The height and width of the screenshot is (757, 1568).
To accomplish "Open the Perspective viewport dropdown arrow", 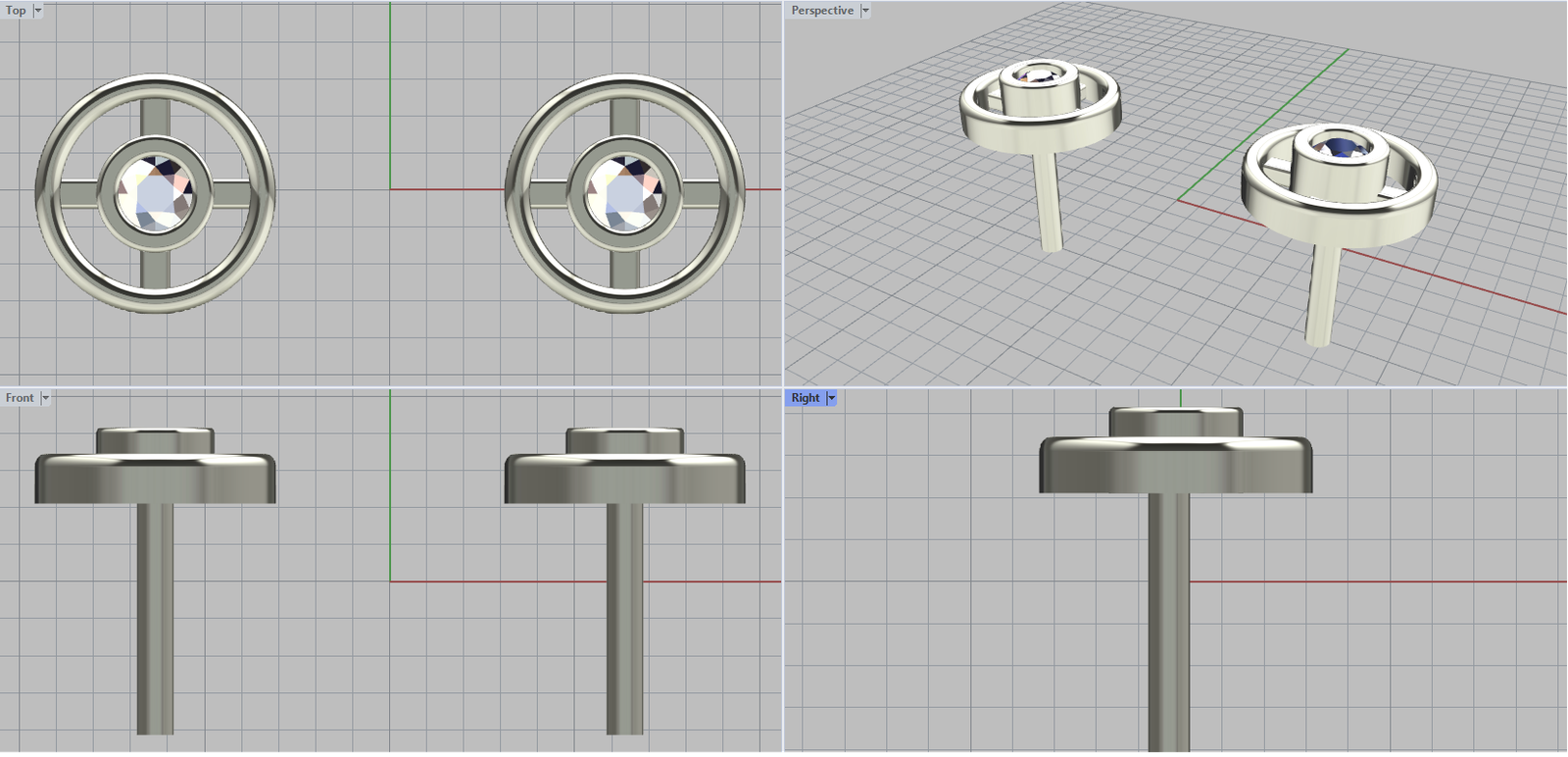I will tap(865, 11).
